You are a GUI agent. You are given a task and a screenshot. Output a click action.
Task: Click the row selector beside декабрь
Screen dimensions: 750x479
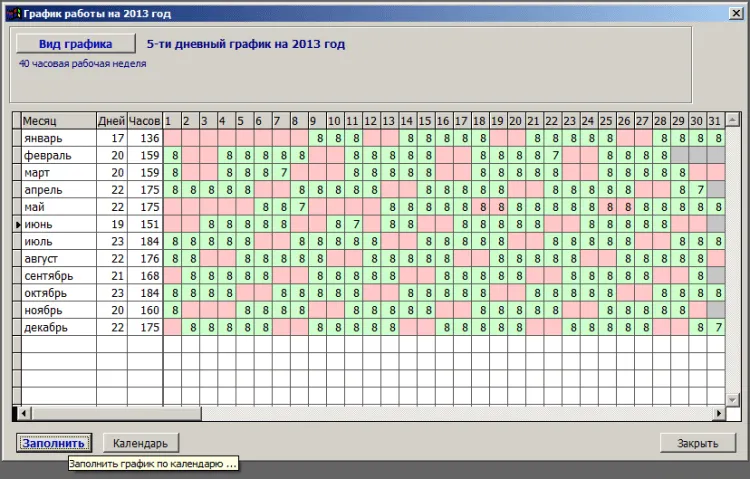(x=17, y=328)
